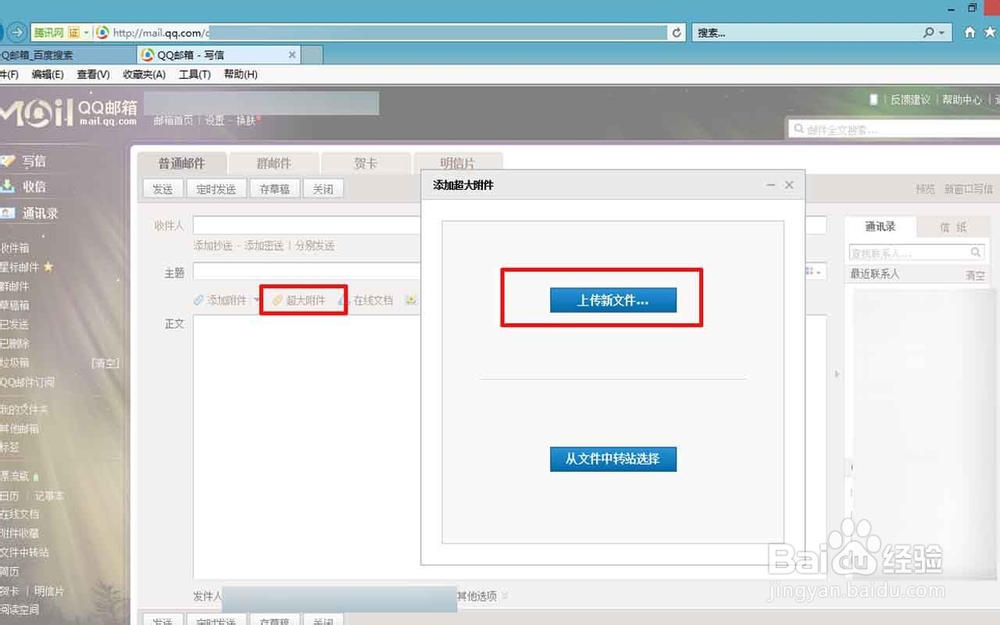Image resolution: width=1000 pixels, height=625 pixels.
Task: Open 在线文档 in the left sidebar
Action: [20, 514]
